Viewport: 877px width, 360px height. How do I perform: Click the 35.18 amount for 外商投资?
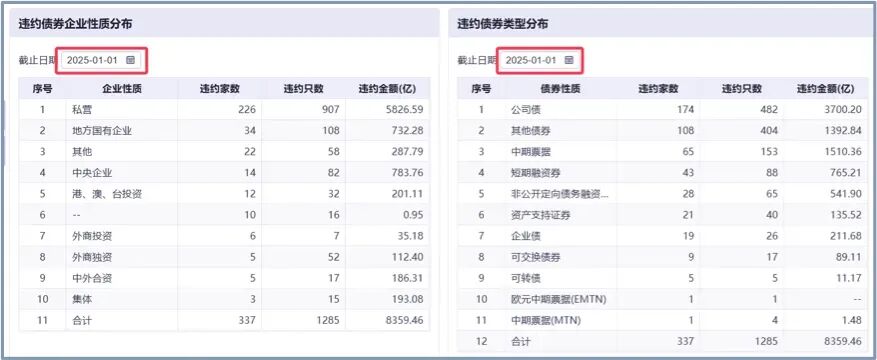[411, 236]
